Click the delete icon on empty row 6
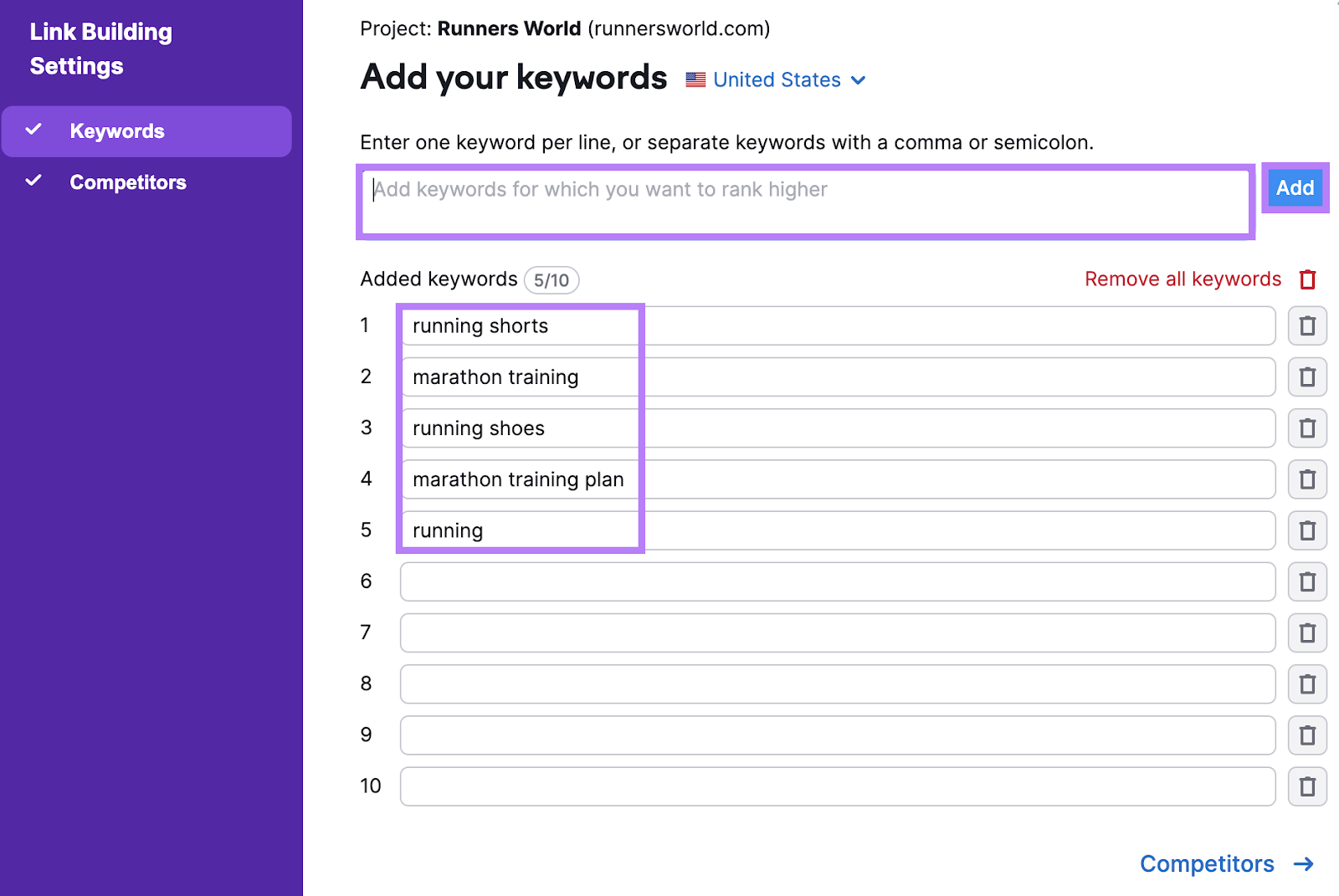Image resolution: width=1339 pixels, height=896 pixels. click(x=1307, y=581)
